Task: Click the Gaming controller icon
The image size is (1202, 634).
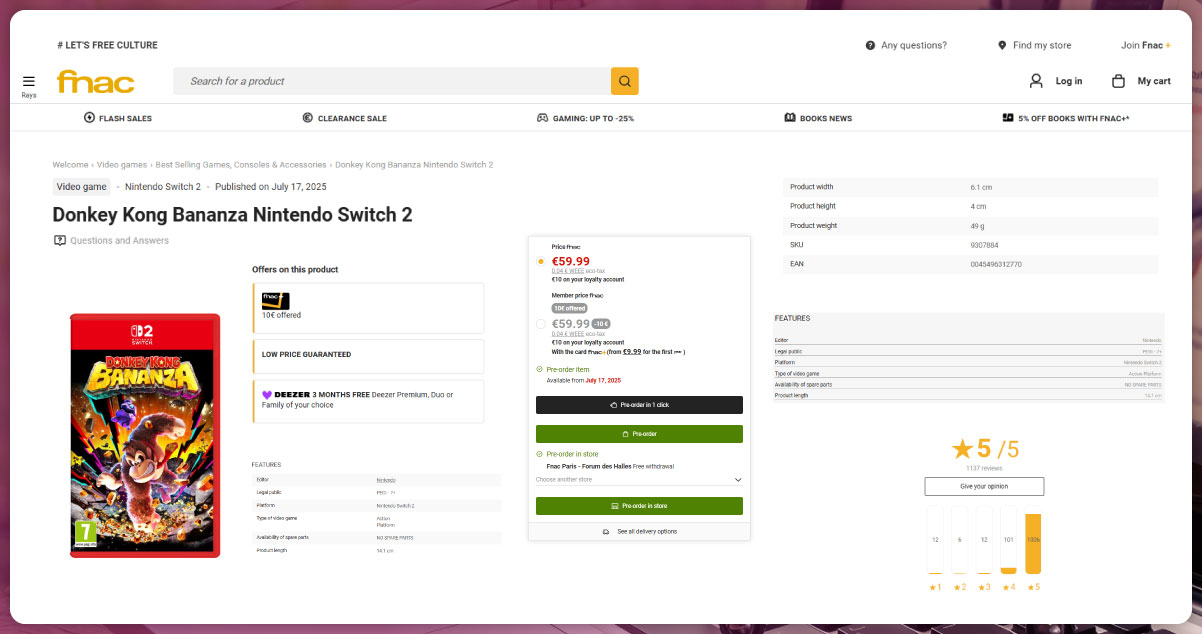Action: 543,118
